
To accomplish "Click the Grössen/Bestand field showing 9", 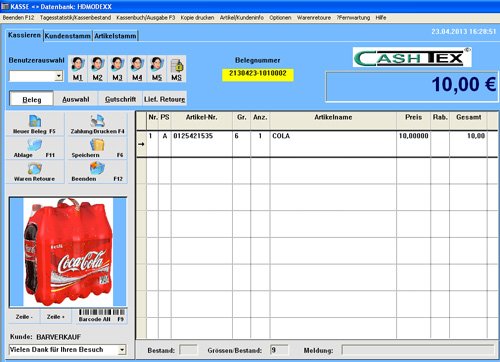I will (279, 350).
